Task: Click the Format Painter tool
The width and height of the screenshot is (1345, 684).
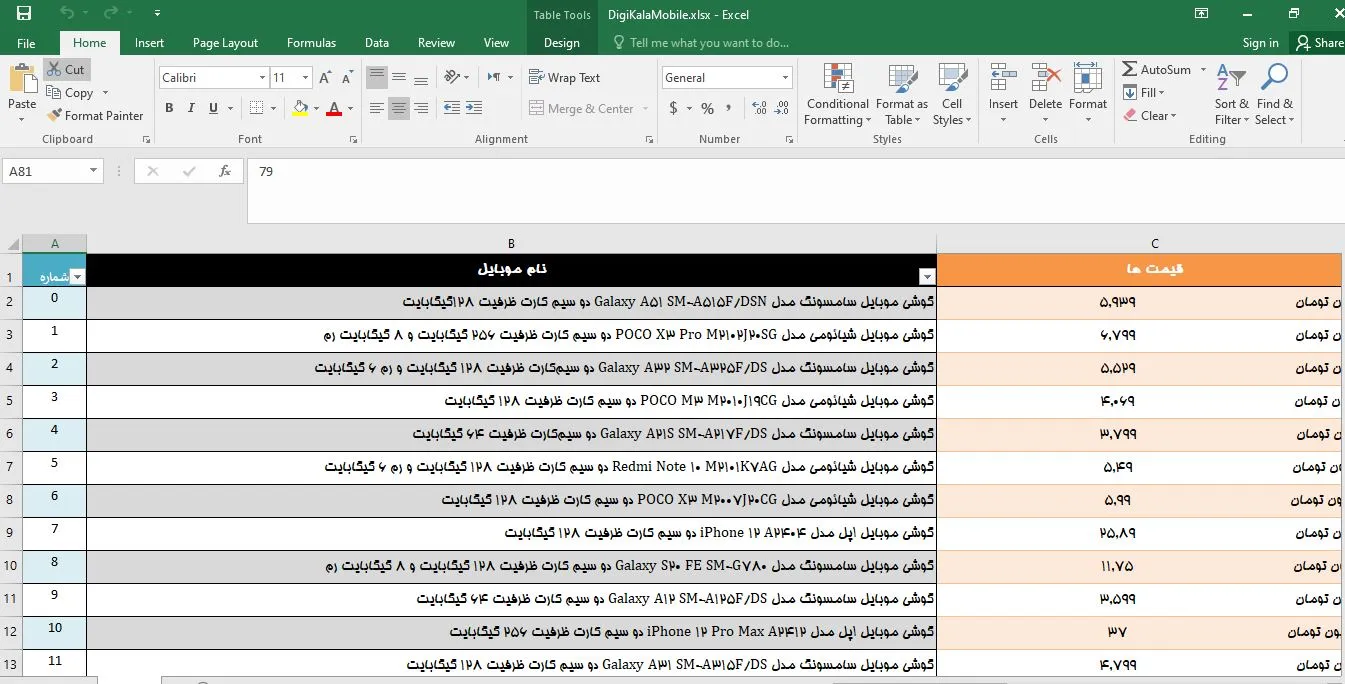Action: tap(95, 115)
